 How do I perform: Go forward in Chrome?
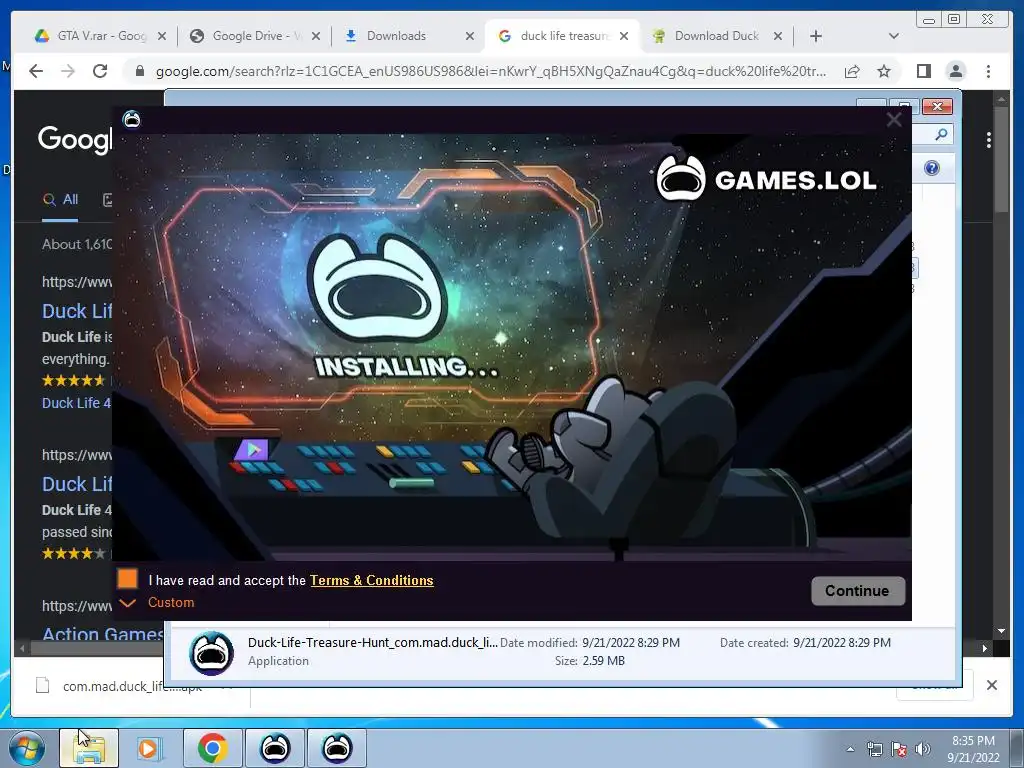[68, 71]
